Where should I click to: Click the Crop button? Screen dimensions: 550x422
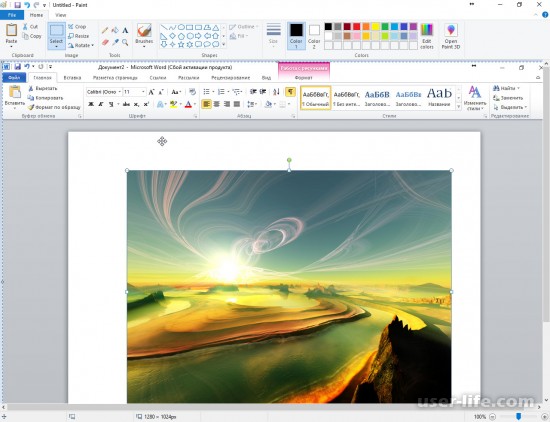tap(77, 27)
